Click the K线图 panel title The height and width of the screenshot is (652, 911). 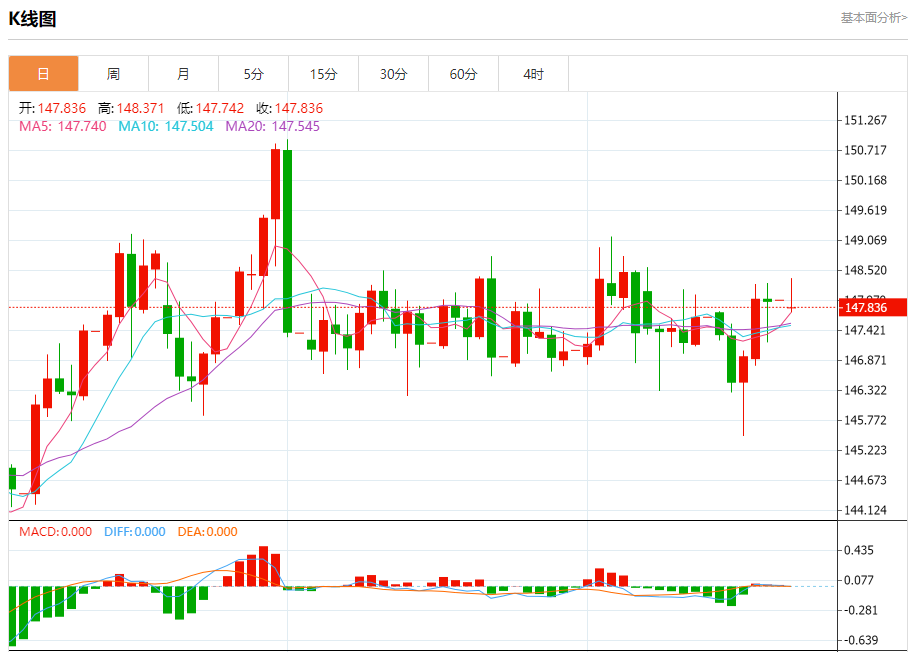click(33, 18)
